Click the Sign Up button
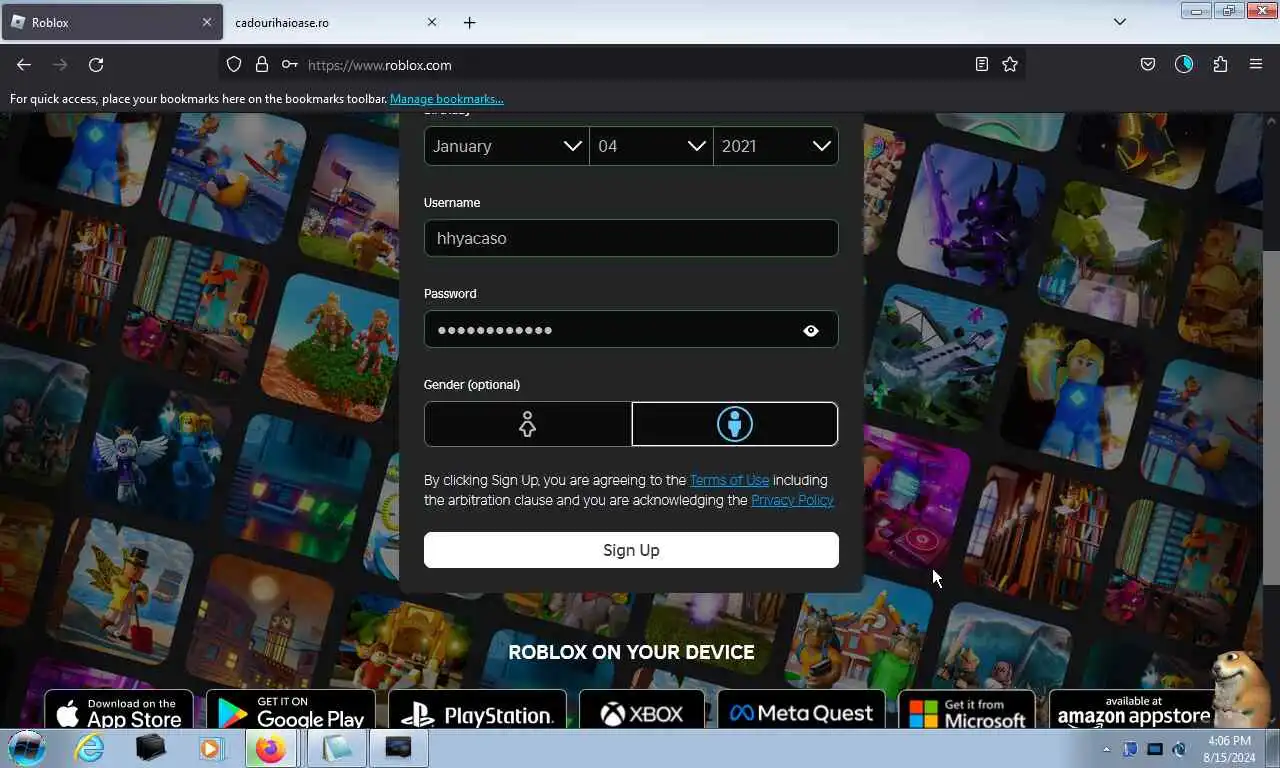Image resolution: width=1280 pixels, height=768 pixels. tap(631, 550)
